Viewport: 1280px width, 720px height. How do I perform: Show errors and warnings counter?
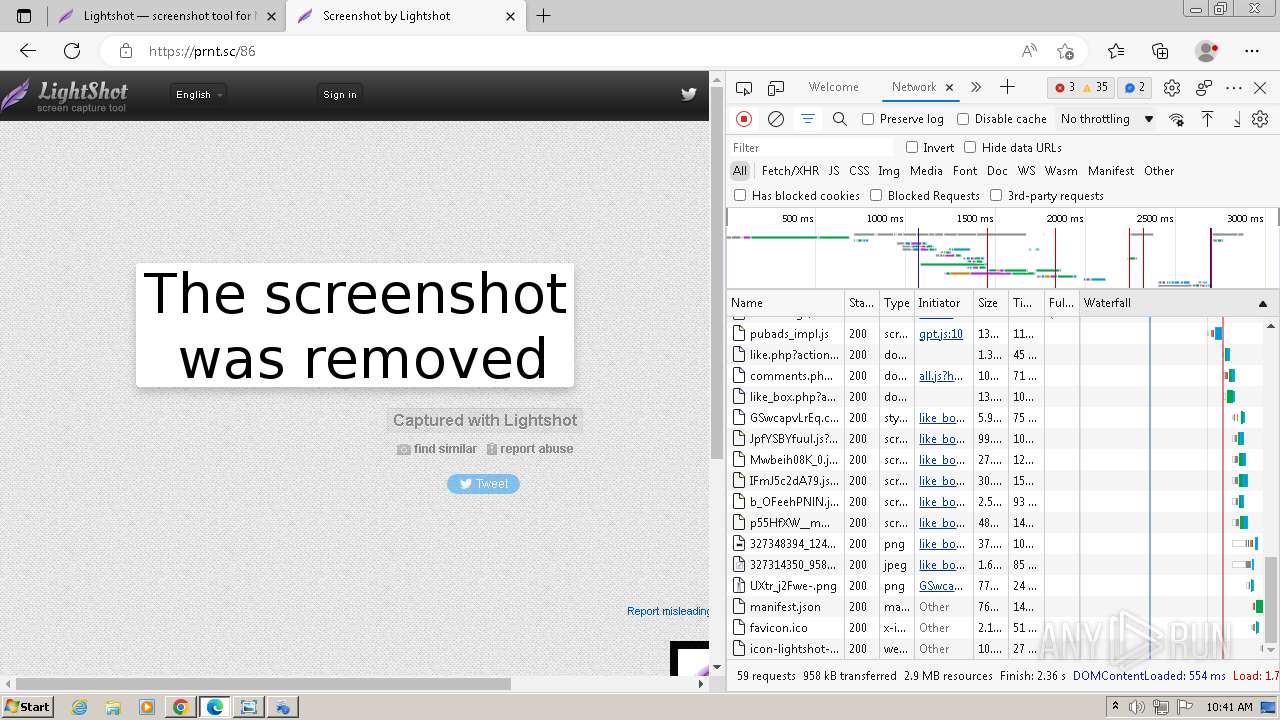tap(1081, 87)
